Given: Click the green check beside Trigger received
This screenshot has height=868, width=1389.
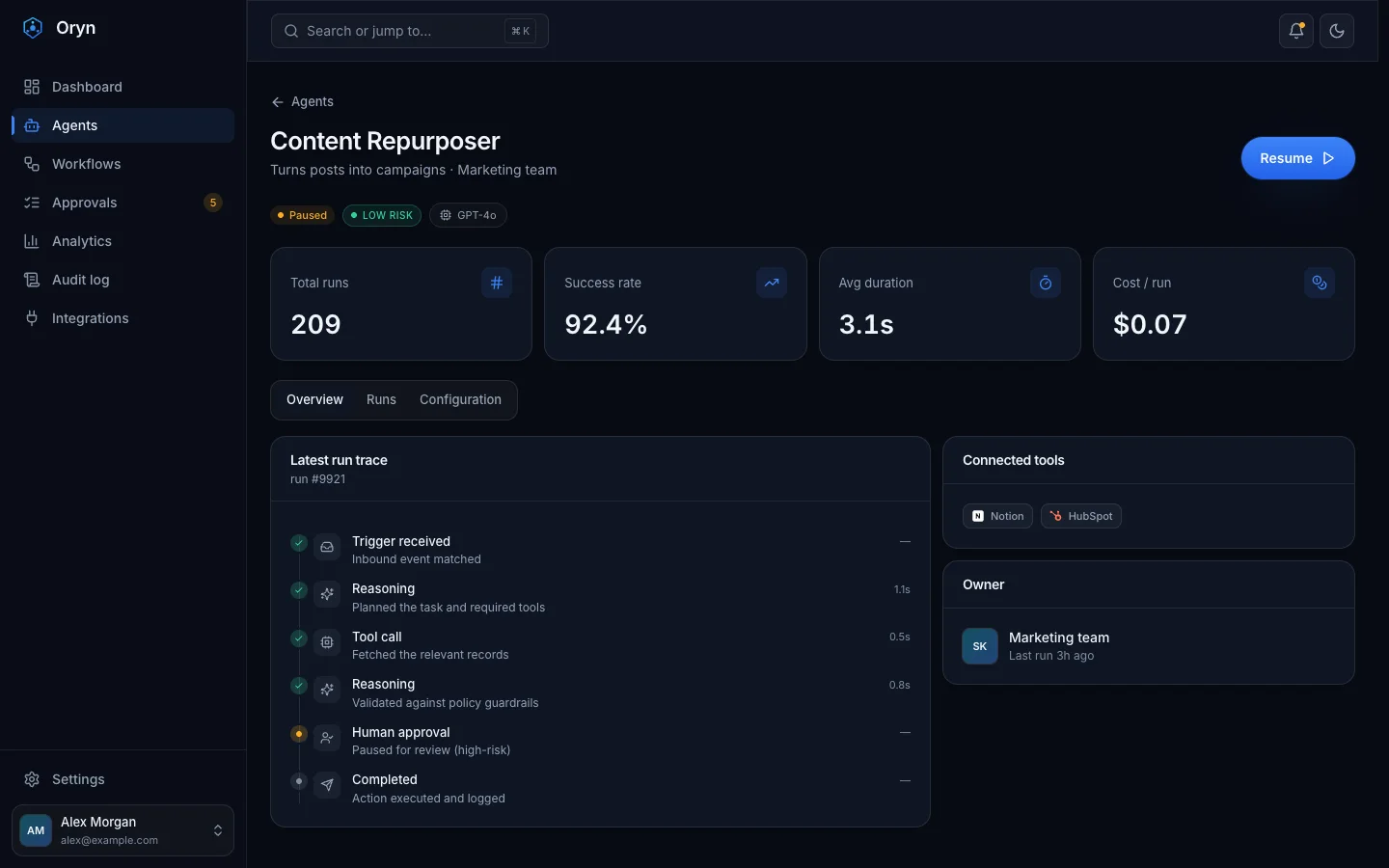Looking at the screenshot, I should (299, 543).
